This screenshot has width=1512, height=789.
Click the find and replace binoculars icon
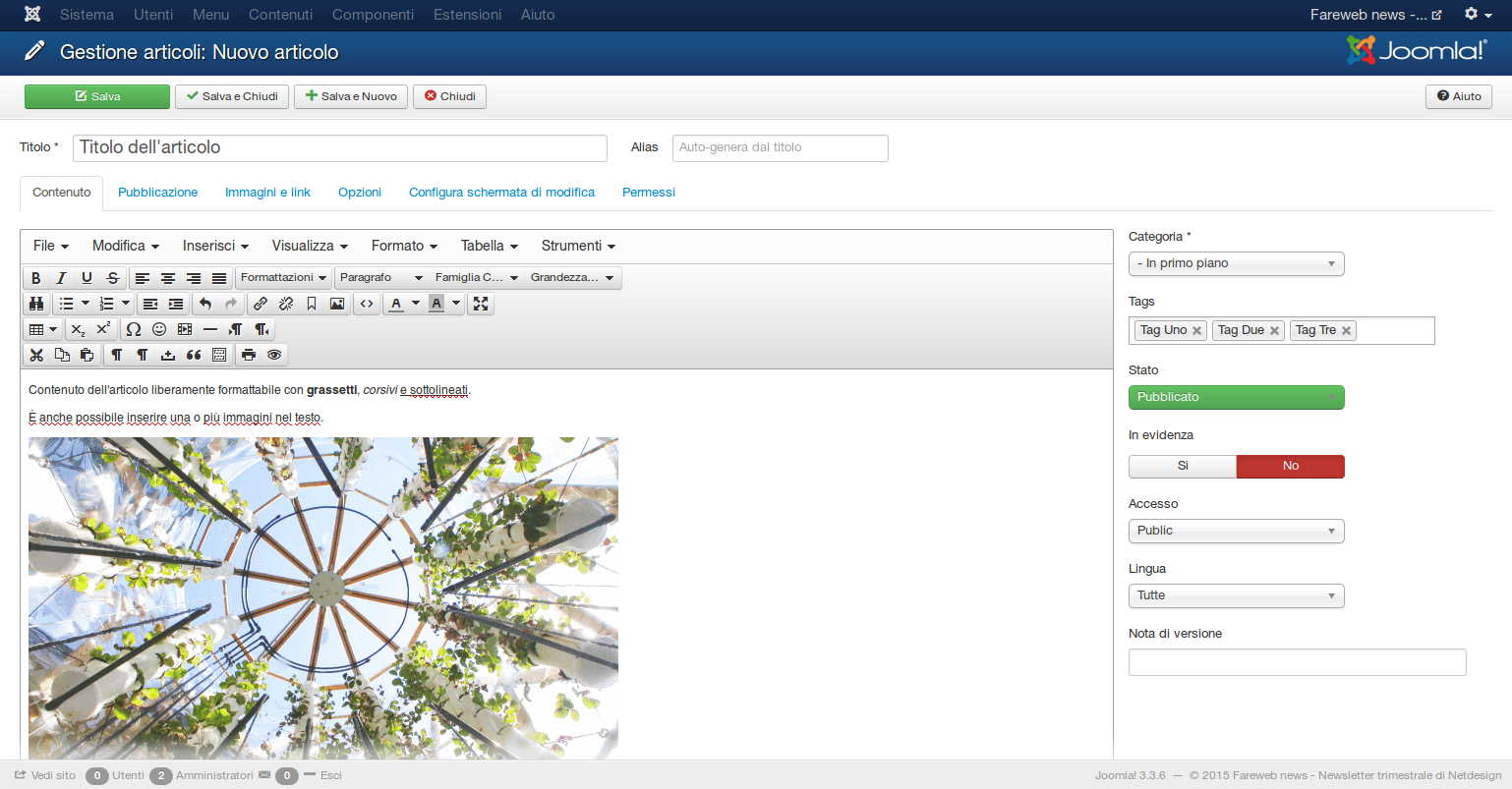click(36, 304)
